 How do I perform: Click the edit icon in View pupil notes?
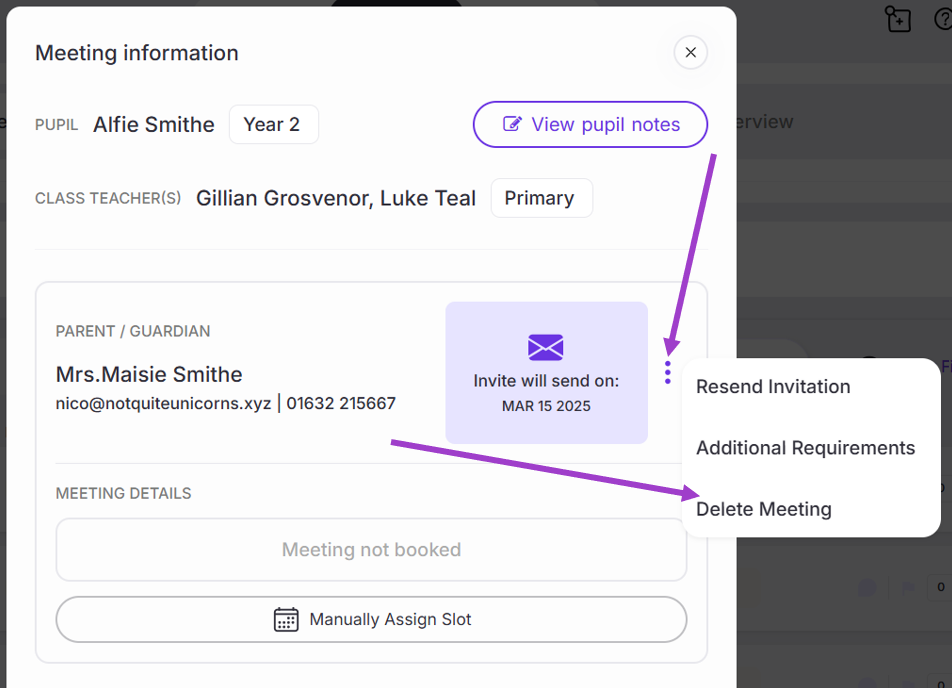tap(512, 125)
